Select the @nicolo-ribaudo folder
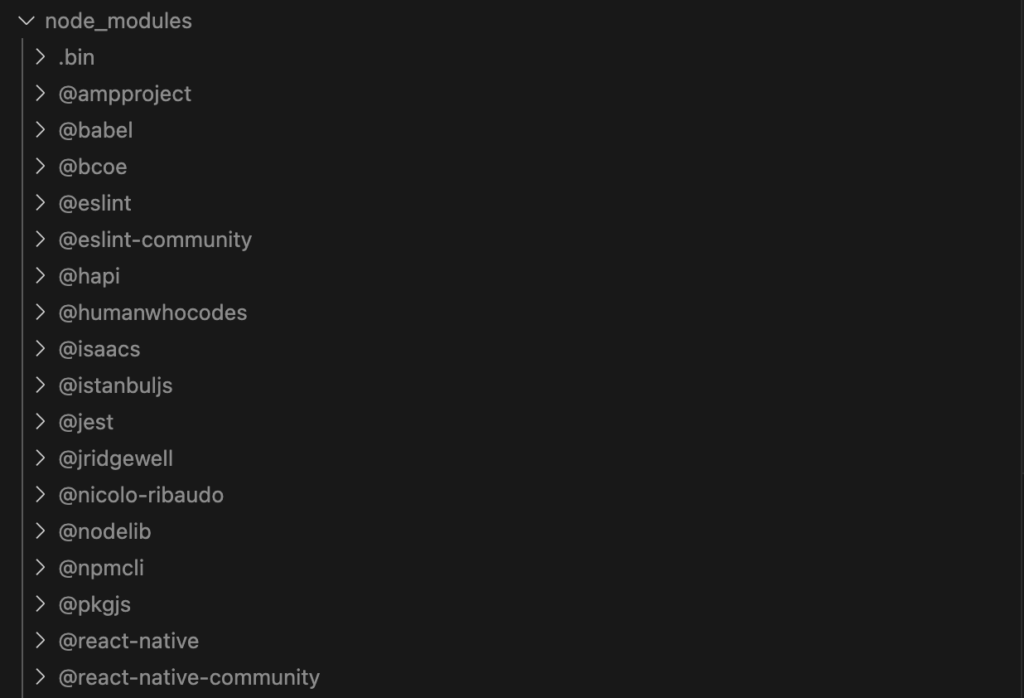 click(141, 495)
